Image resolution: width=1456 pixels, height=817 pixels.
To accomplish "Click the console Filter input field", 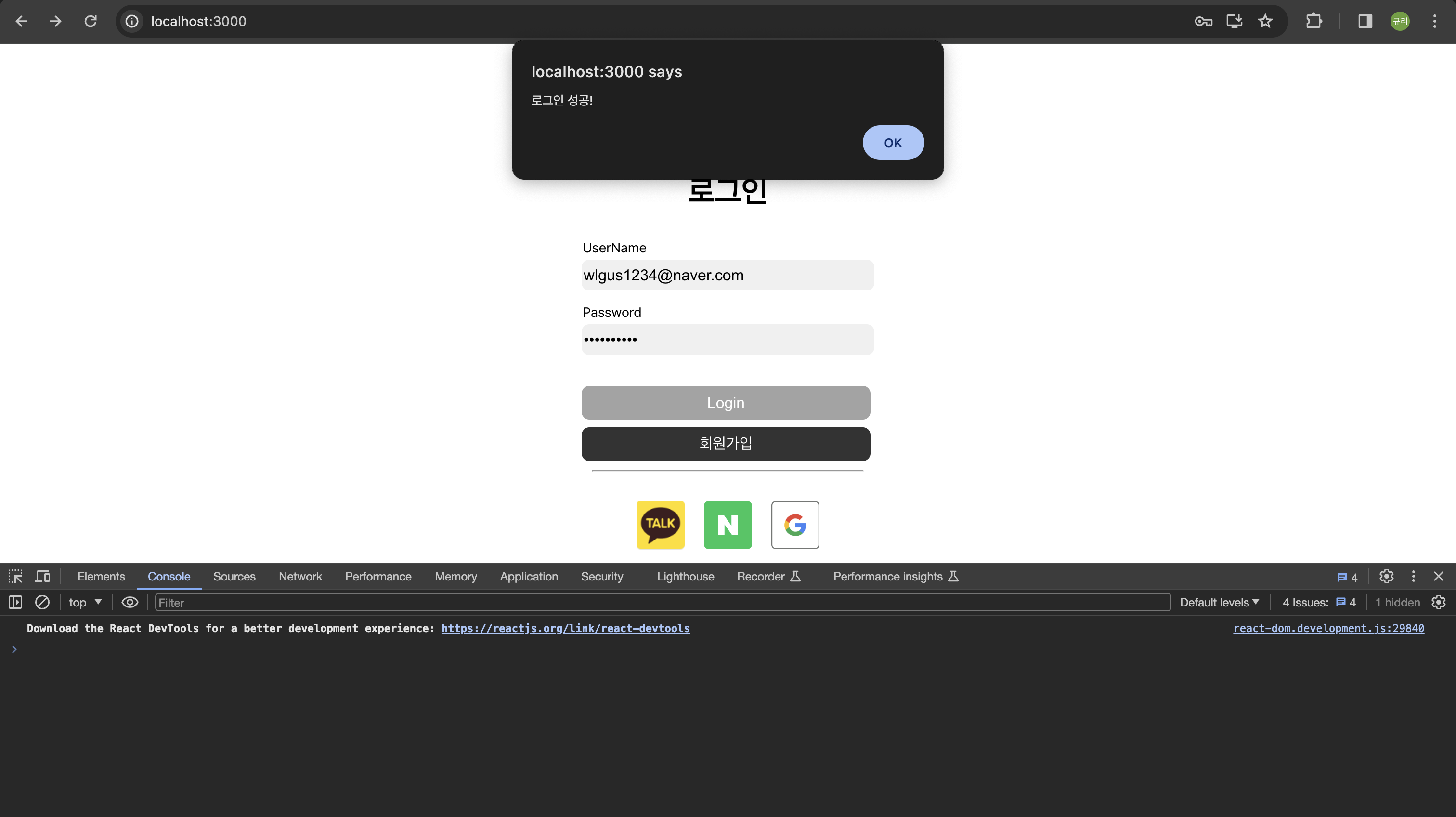I will (x=661, y=602).
